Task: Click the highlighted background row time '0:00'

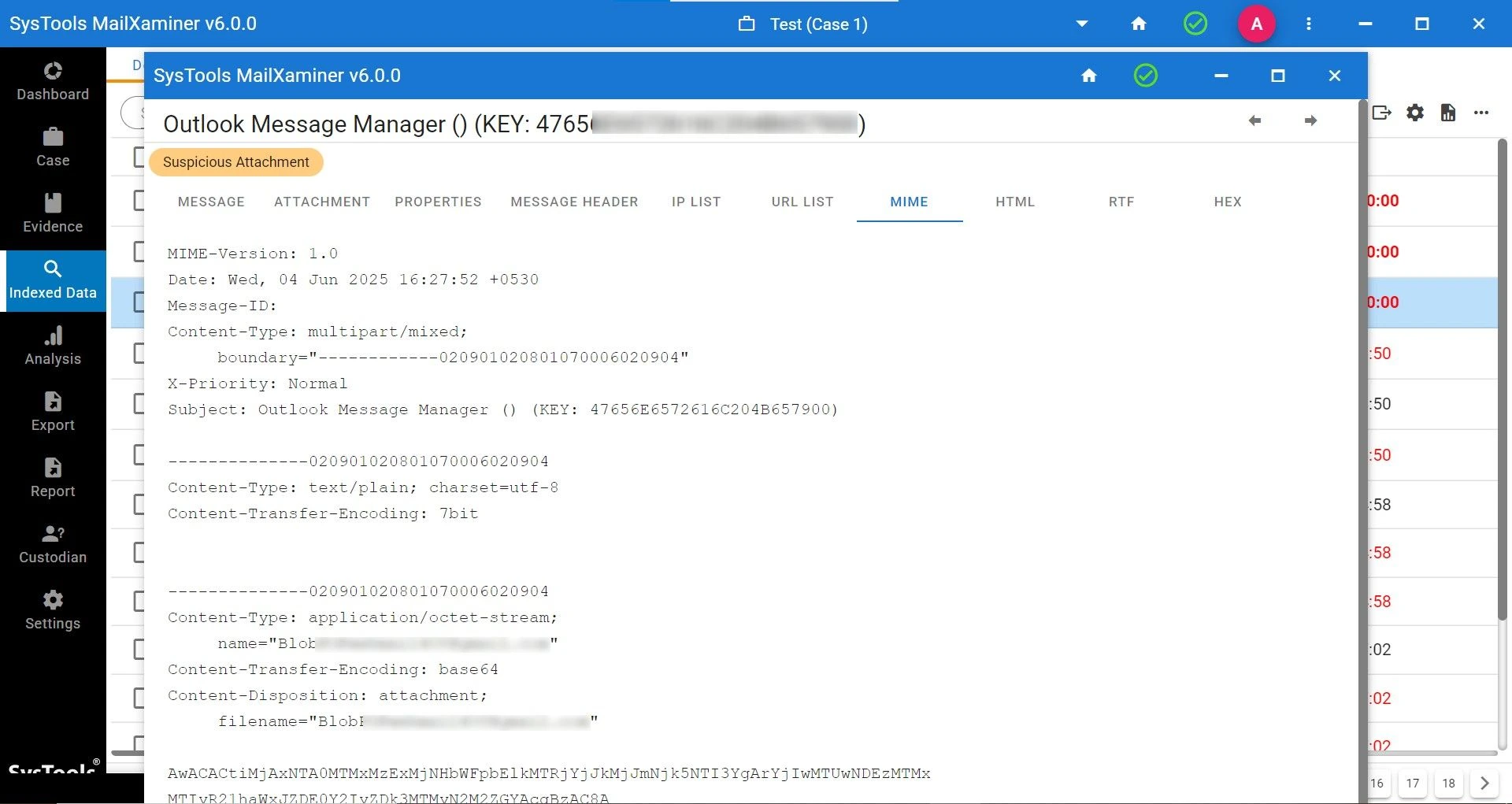Action: [1383, 302]
